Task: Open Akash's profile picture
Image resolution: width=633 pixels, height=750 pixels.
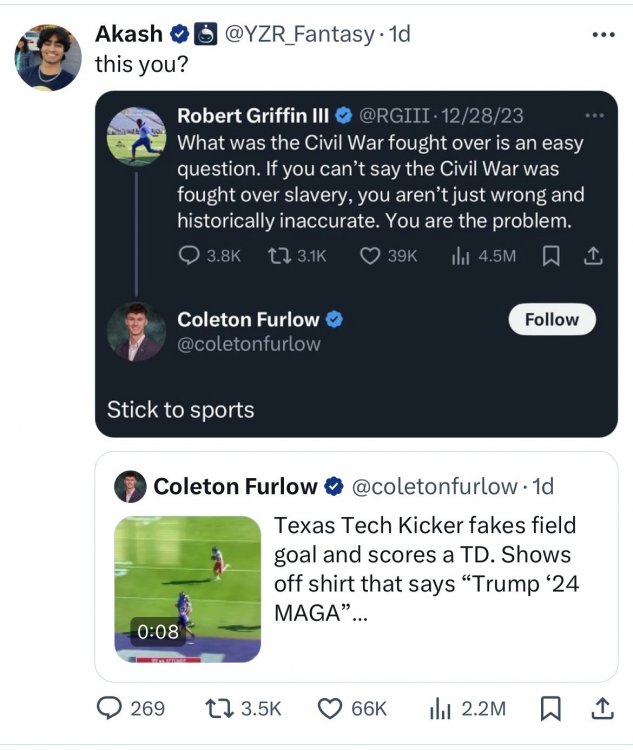Action: pos(48,57)
